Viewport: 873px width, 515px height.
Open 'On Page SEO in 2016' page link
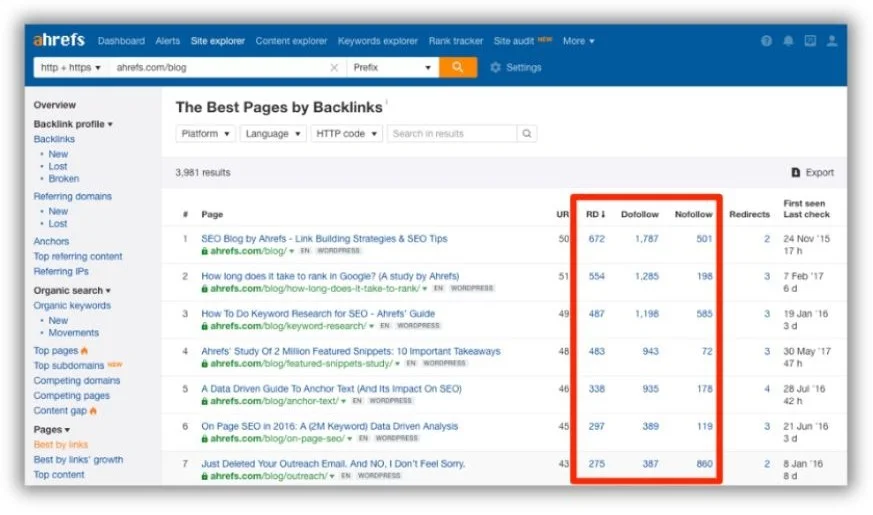[x=330, y=426]
